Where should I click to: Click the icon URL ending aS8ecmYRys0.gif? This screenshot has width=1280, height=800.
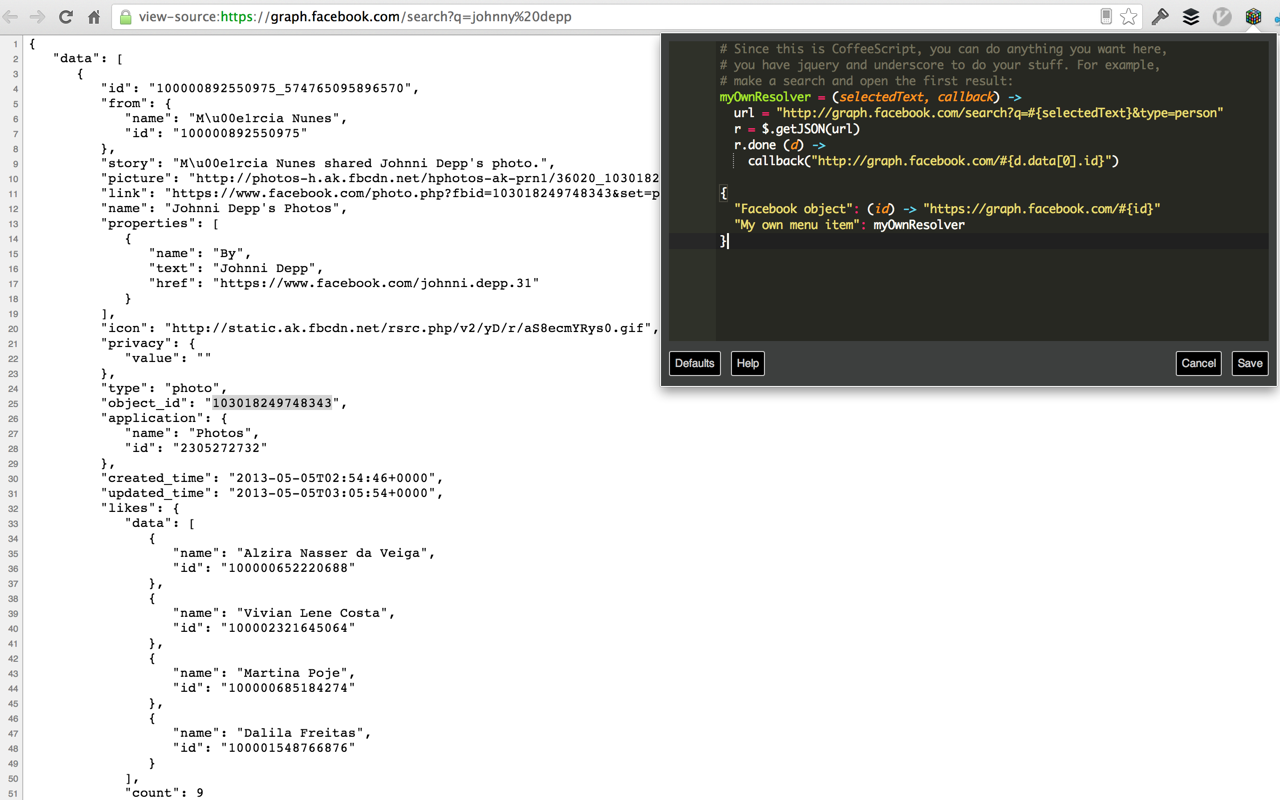(x=411, y=328)
